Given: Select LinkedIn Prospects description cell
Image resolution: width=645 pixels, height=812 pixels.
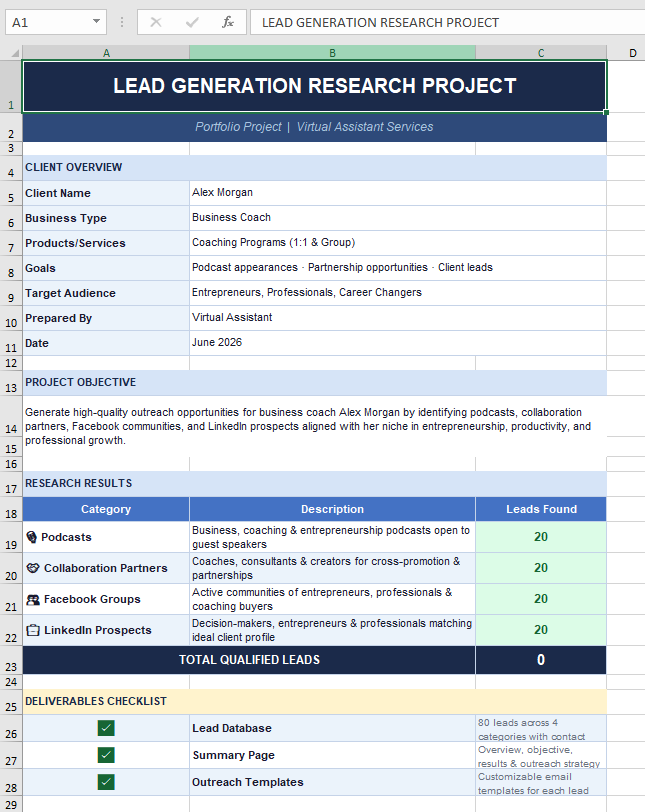Looking at the screenshot, I should tap(332, 630).
